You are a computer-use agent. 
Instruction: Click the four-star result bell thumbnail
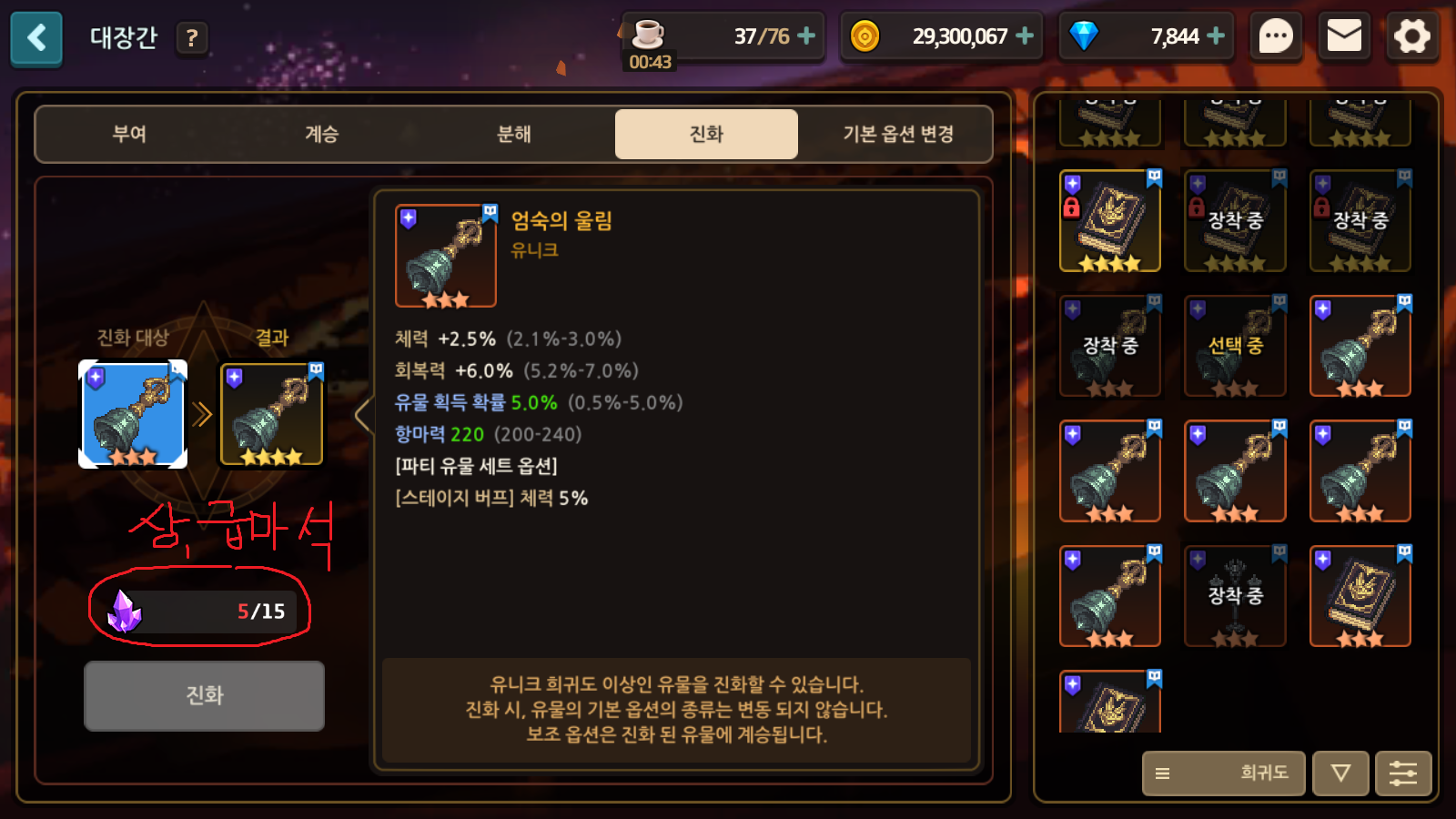[271, 415]
